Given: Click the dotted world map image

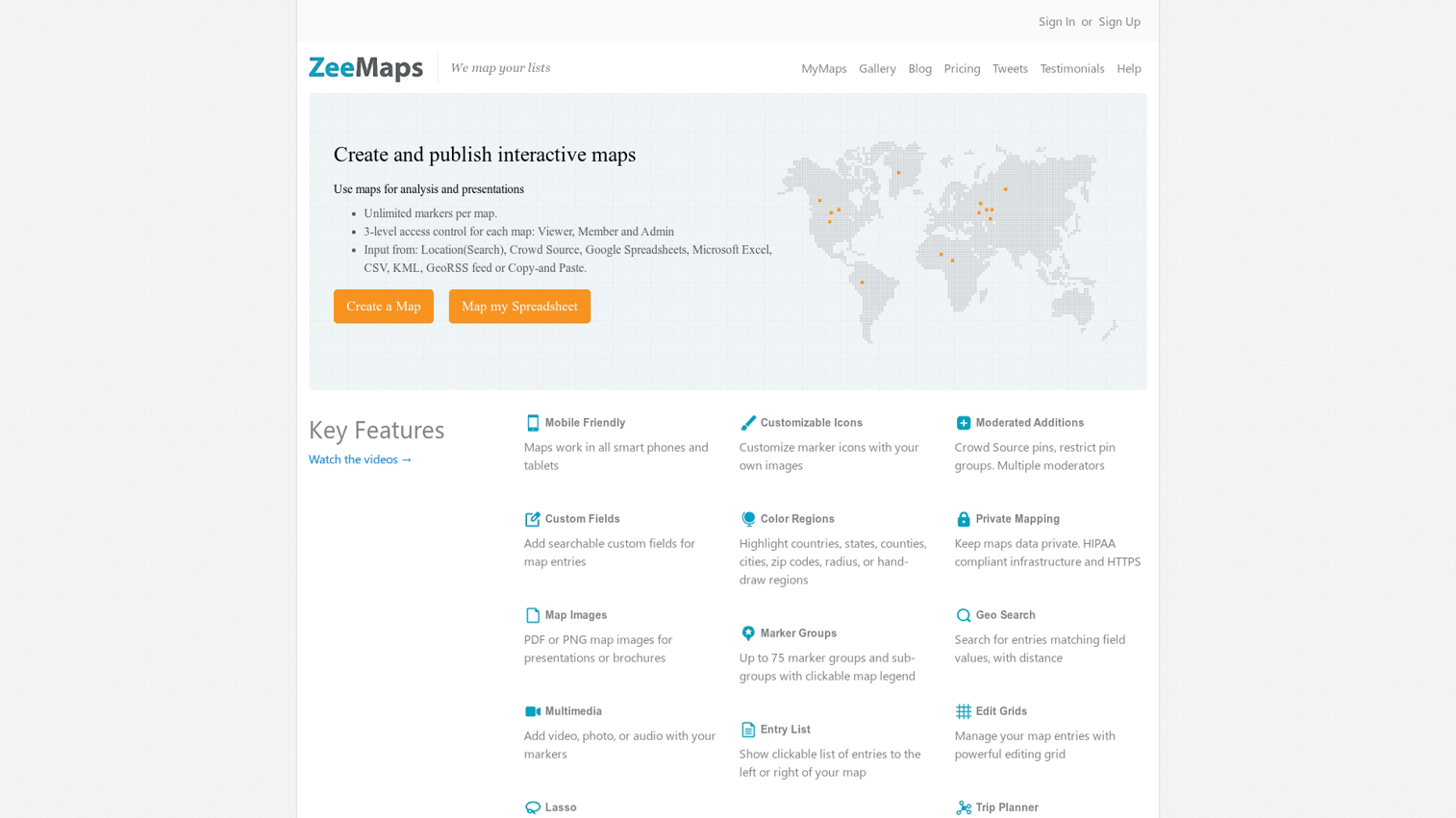Looking at the screenshot, I should (948, 242).
